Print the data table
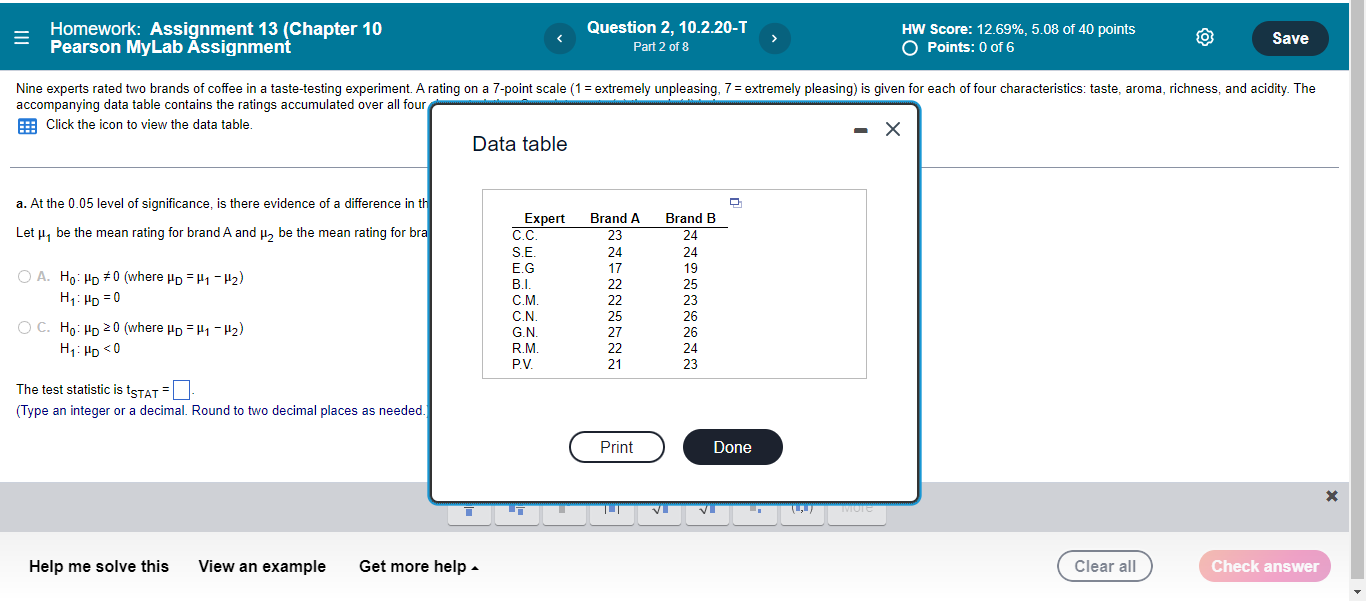1366x601 pixels. click(x=617, y=447)
